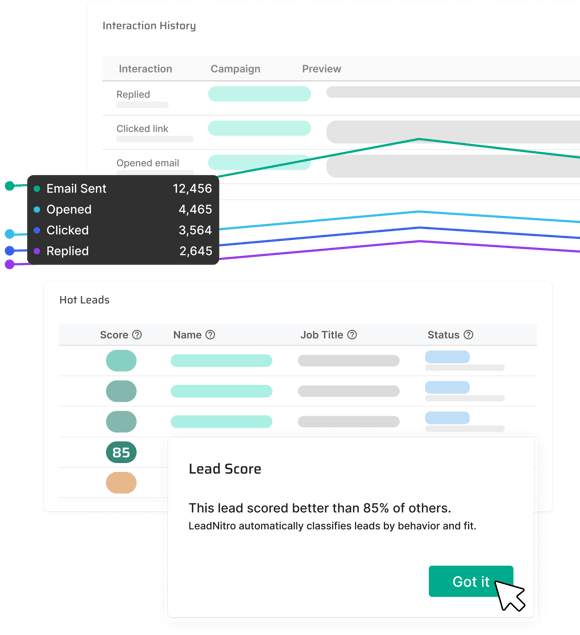This screenshot has width=580, height=635.
Task: Open the Status column help icon
Action: pos(468,335)
